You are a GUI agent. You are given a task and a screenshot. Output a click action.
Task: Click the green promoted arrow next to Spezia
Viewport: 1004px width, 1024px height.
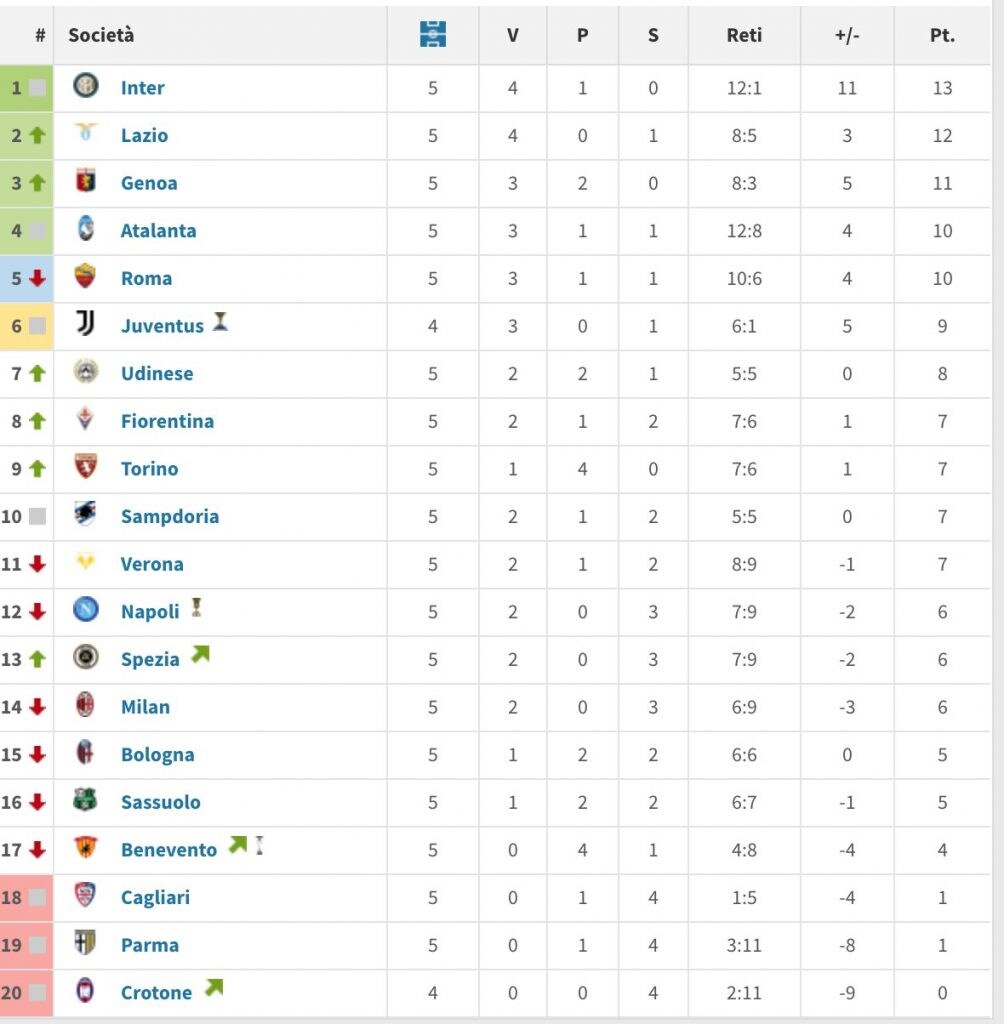pos(201,654)
